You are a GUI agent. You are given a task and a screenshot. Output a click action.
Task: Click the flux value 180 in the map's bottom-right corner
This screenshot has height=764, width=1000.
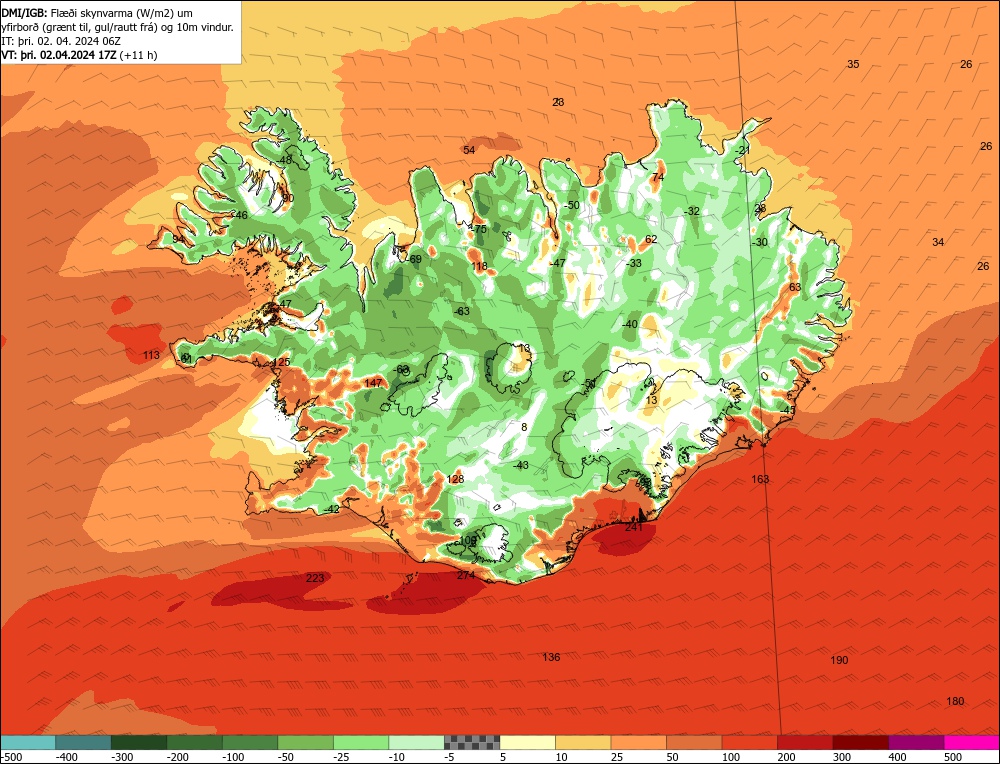pos(955,701)
